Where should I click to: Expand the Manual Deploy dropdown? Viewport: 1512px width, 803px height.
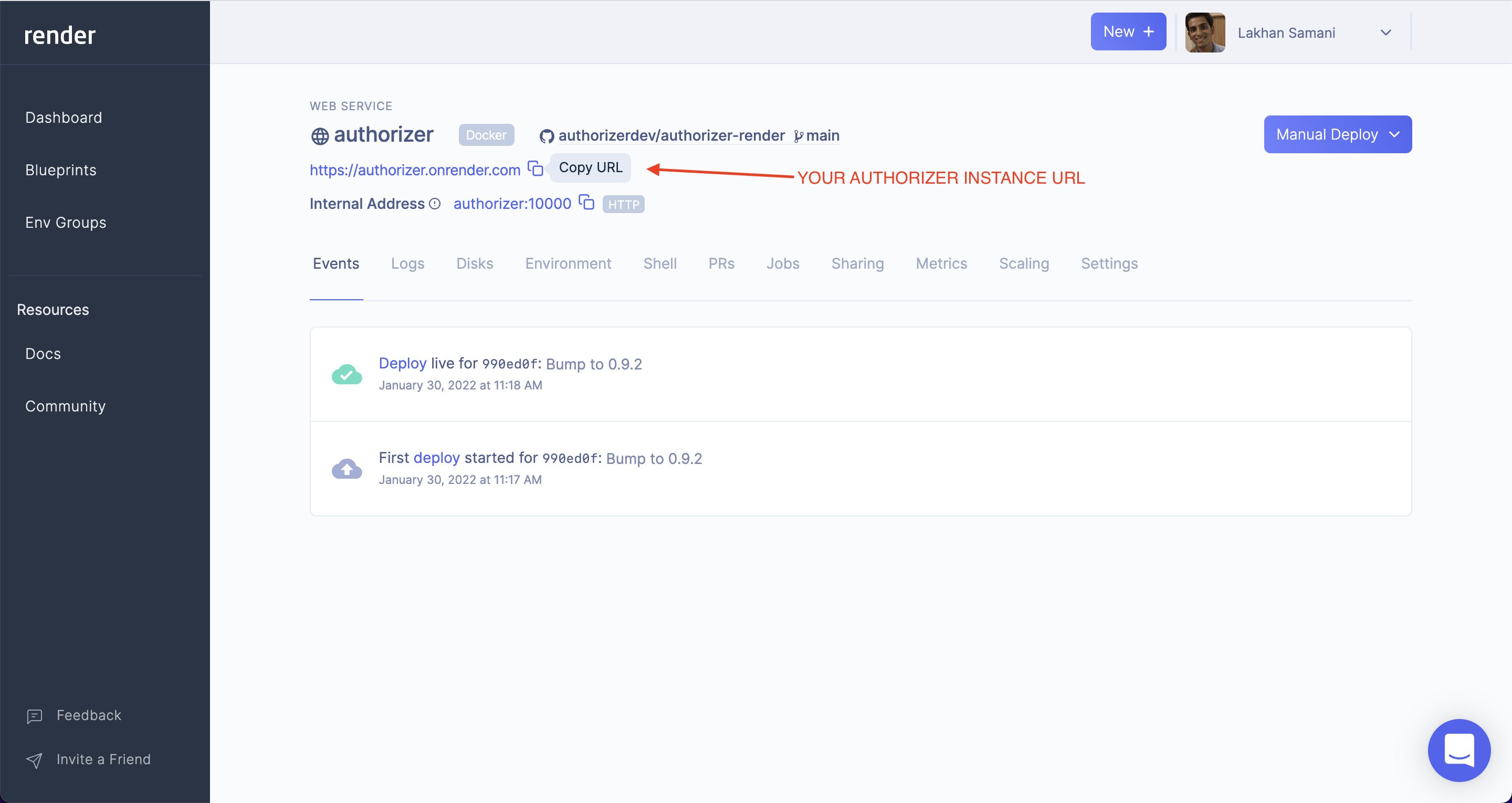(x=1337, y=134)
